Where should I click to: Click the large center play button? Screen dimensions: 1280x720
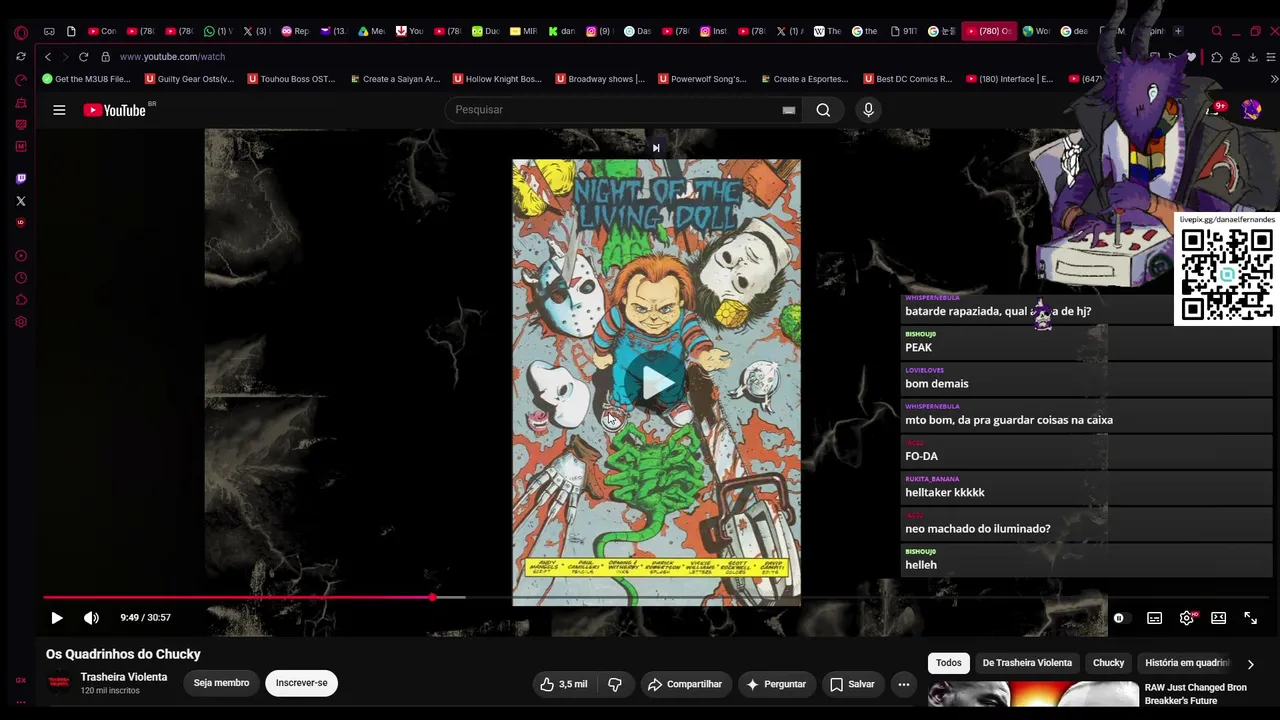point(656,381)
